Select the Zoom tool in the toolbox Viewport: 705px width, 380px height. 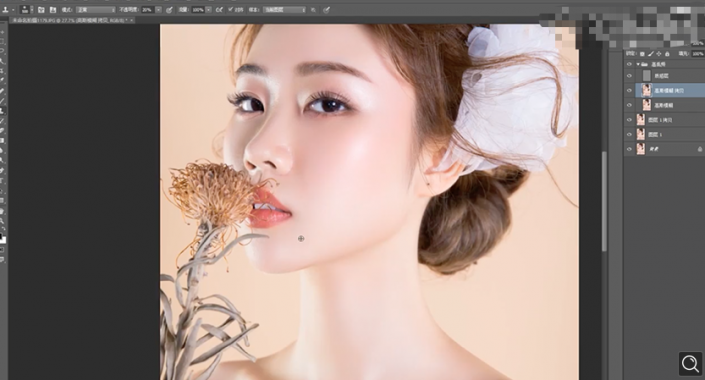[3, 221]
